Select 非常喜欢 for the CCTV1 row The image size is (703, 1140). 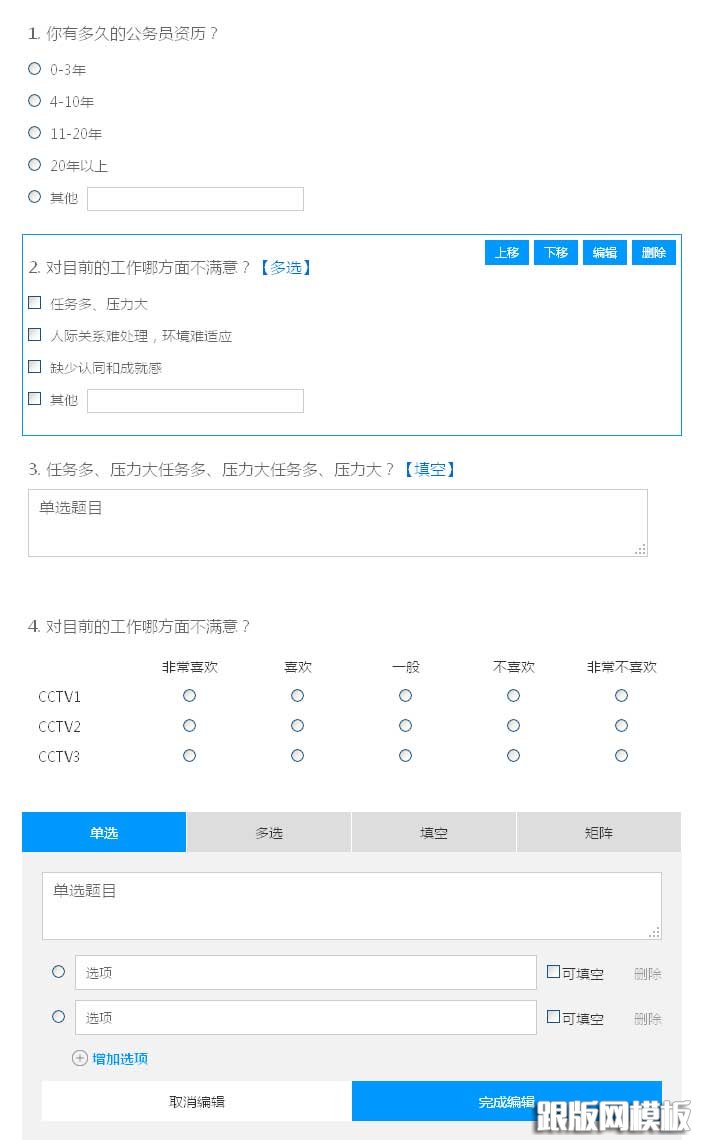click(190, 696)
